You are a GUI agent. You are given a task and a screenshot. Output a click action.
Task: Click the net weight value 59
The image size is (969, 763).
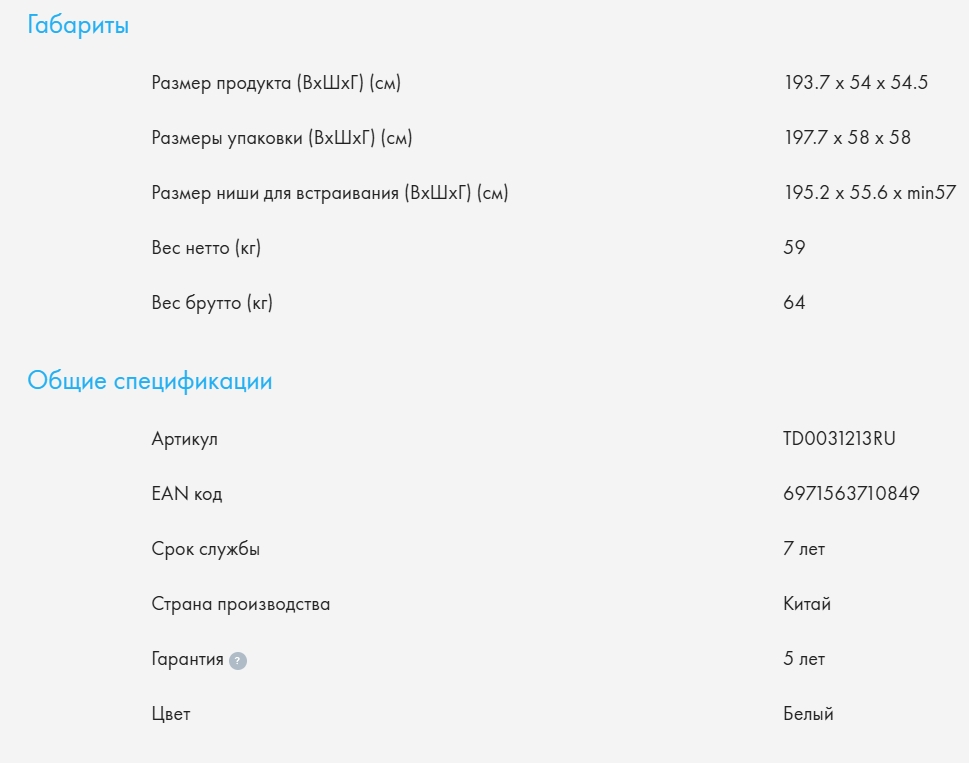[795, 248]
